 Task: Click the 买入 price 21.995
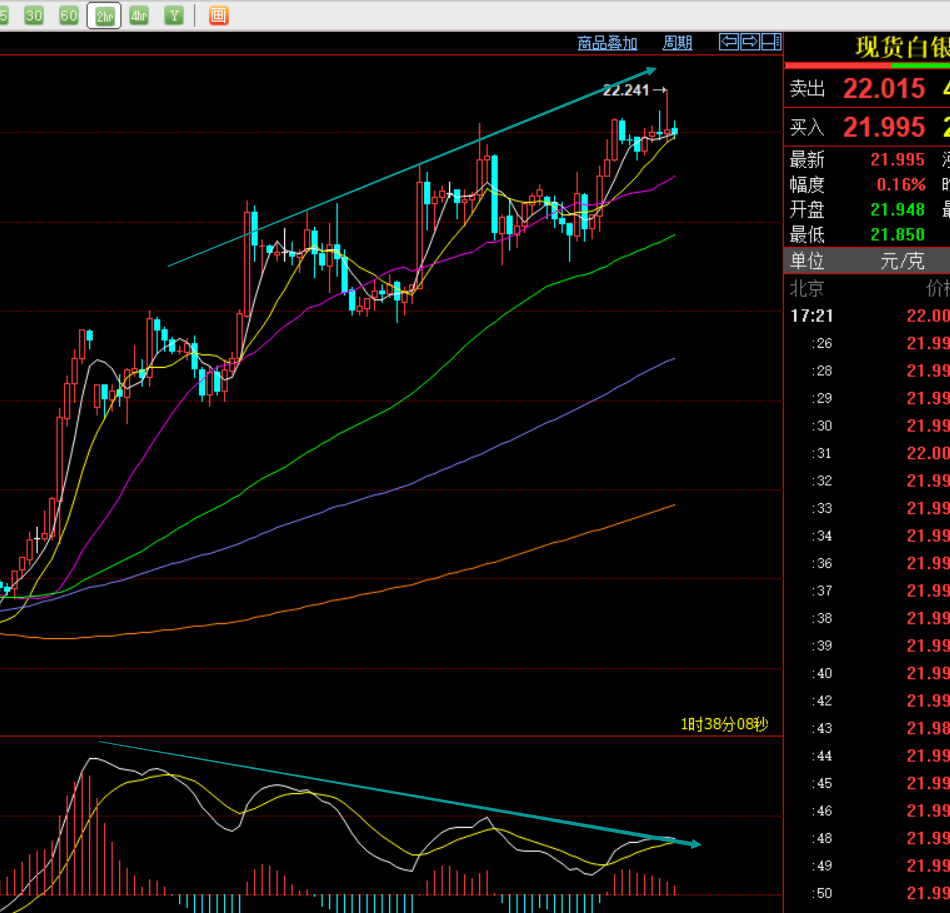click(x=883, y=127)
